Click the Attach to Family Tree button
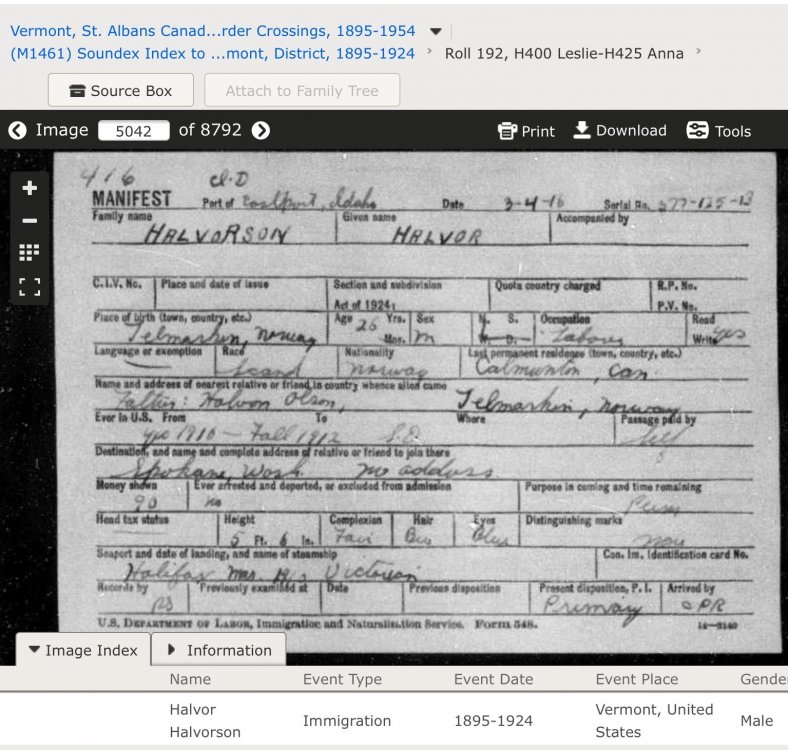Image resolution: width=788 pixels, height=750 pixels. tap(302, 91)
